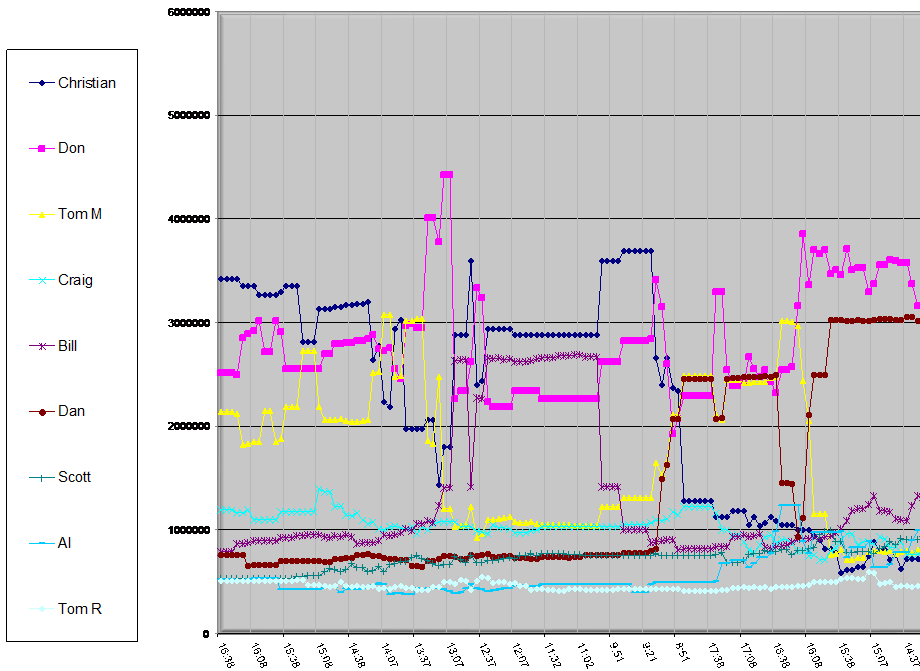920x671 pixels.
Task: Click the 15:08 x-axis label
Action: click(324, 655)
